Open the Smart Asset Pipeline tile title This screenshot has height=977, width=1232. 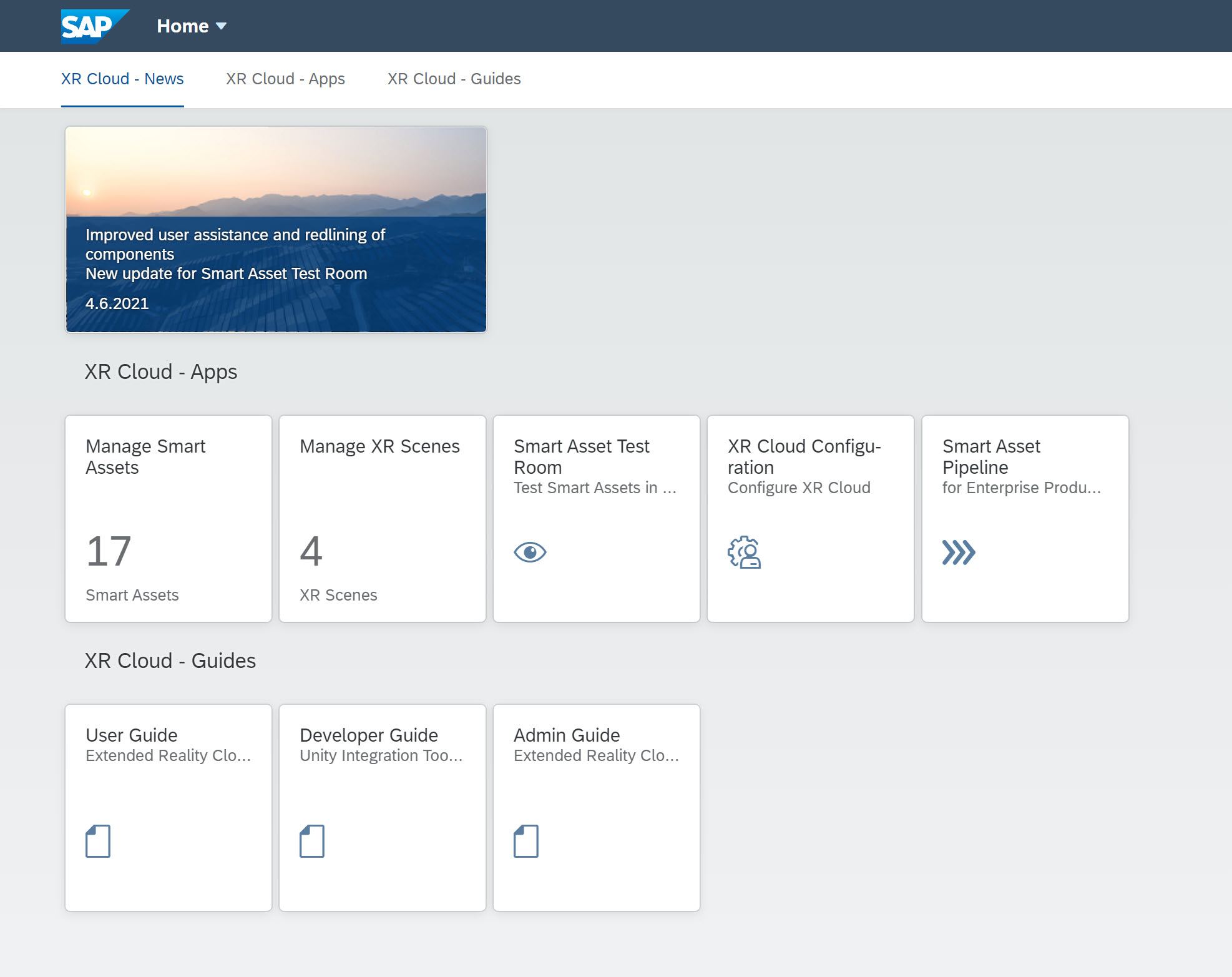(991, 456)
